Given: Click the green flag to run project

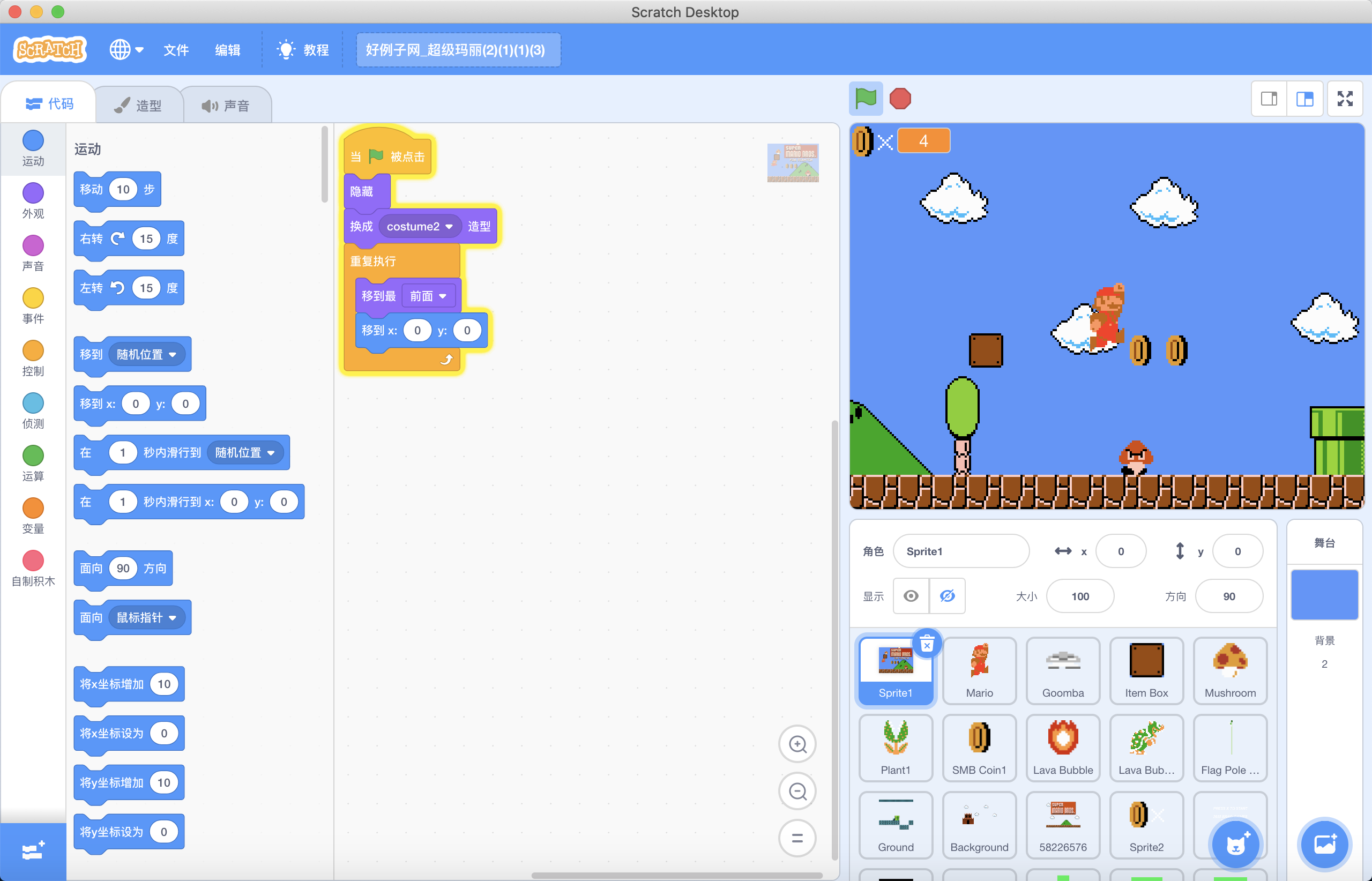Looking at the screenshot, I should point(866,99).
